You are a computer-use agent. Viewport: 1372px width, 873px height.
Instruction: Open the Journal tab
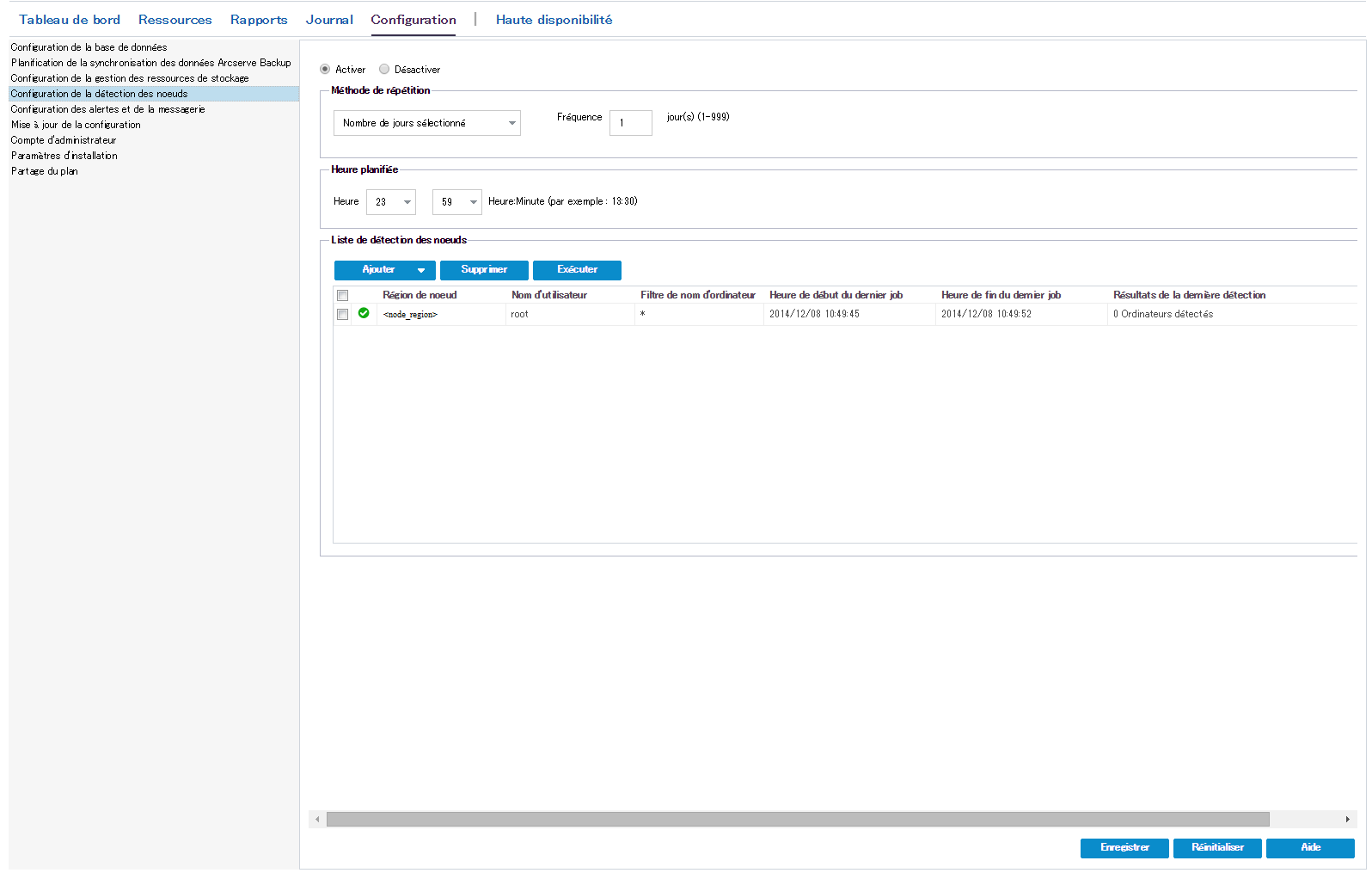[x=329, y=20]
